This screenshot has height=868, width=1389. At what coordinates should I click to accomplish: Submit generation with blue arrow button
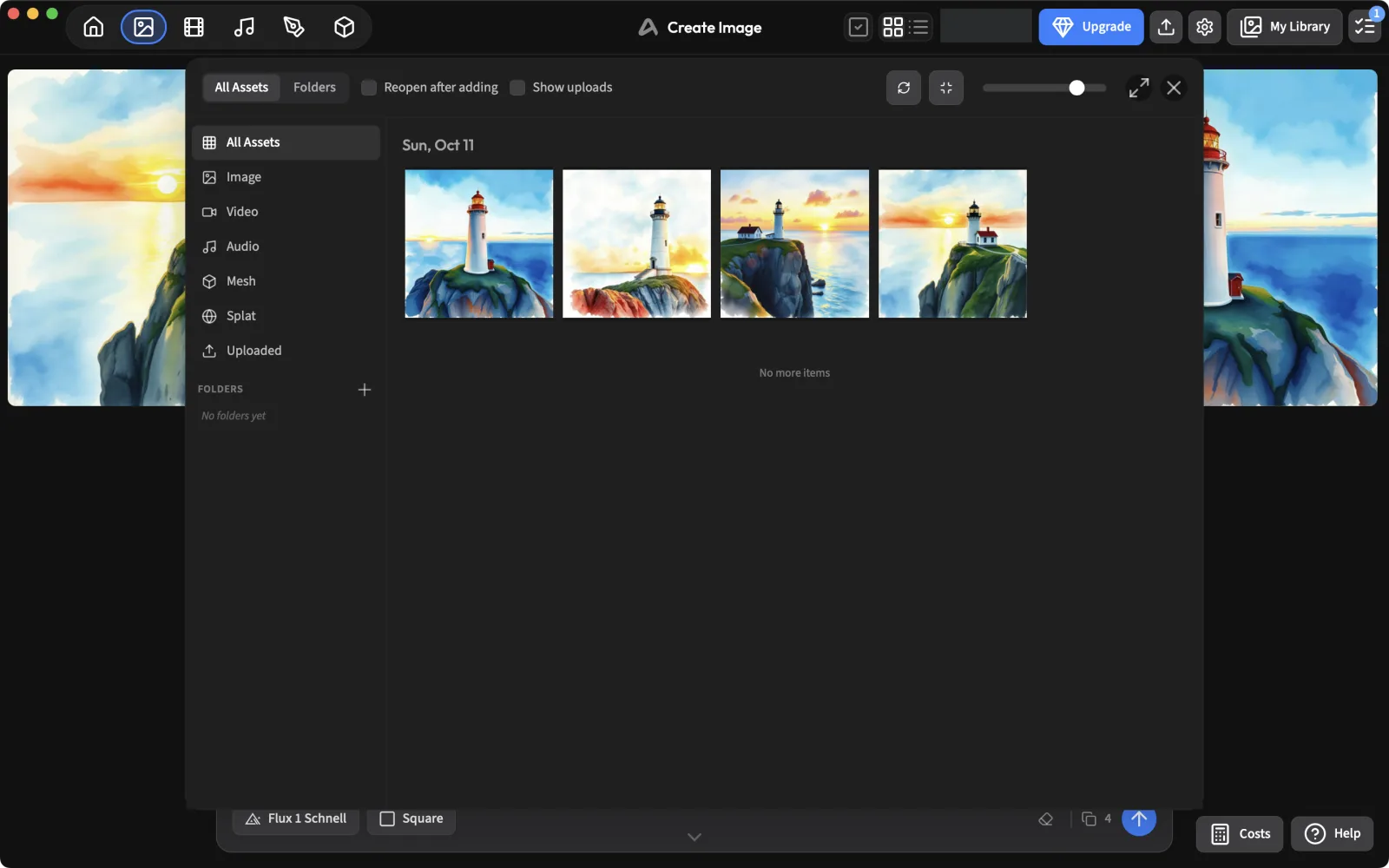[x=1139, y=819]
